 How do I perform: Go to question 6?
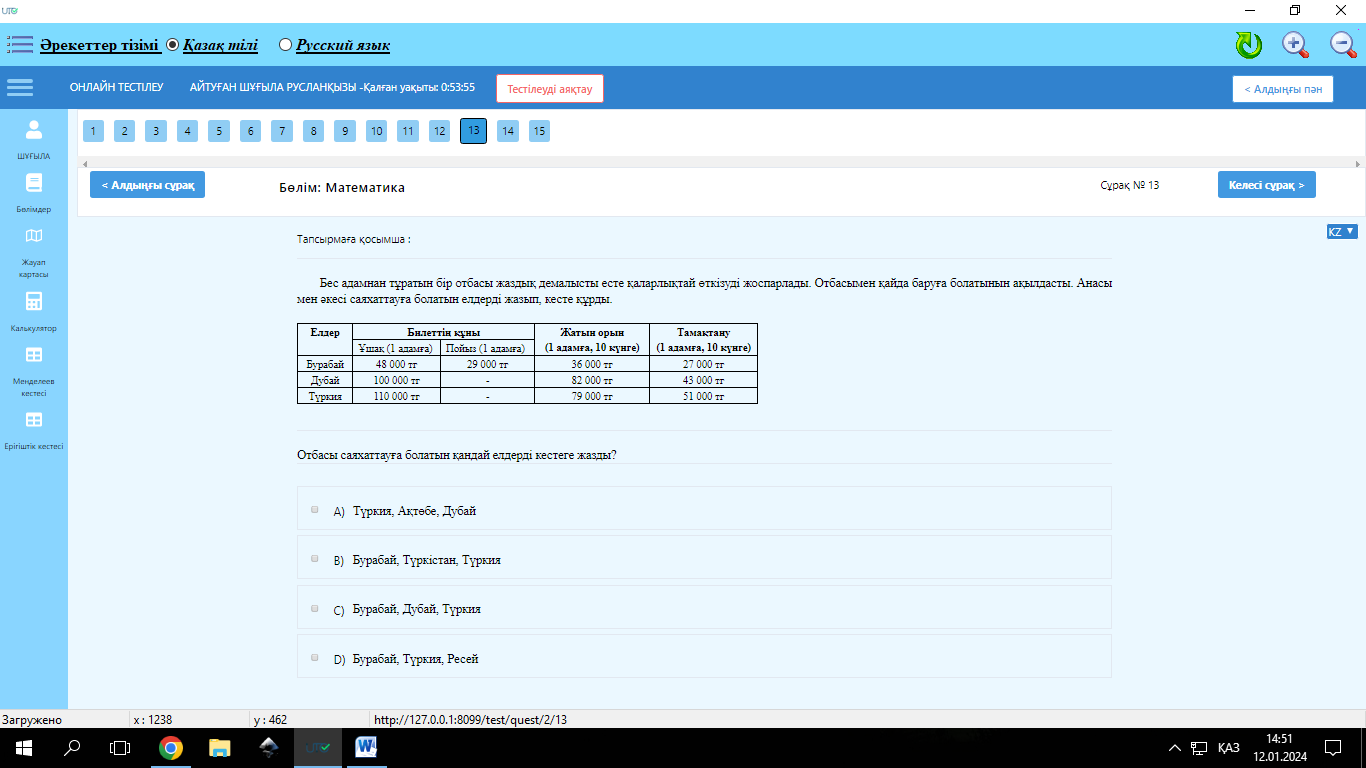(x=250, y=131)
